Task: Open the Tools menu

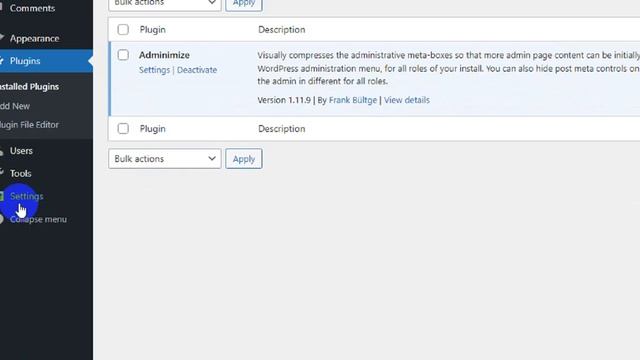Action: [x=20, y=173]
